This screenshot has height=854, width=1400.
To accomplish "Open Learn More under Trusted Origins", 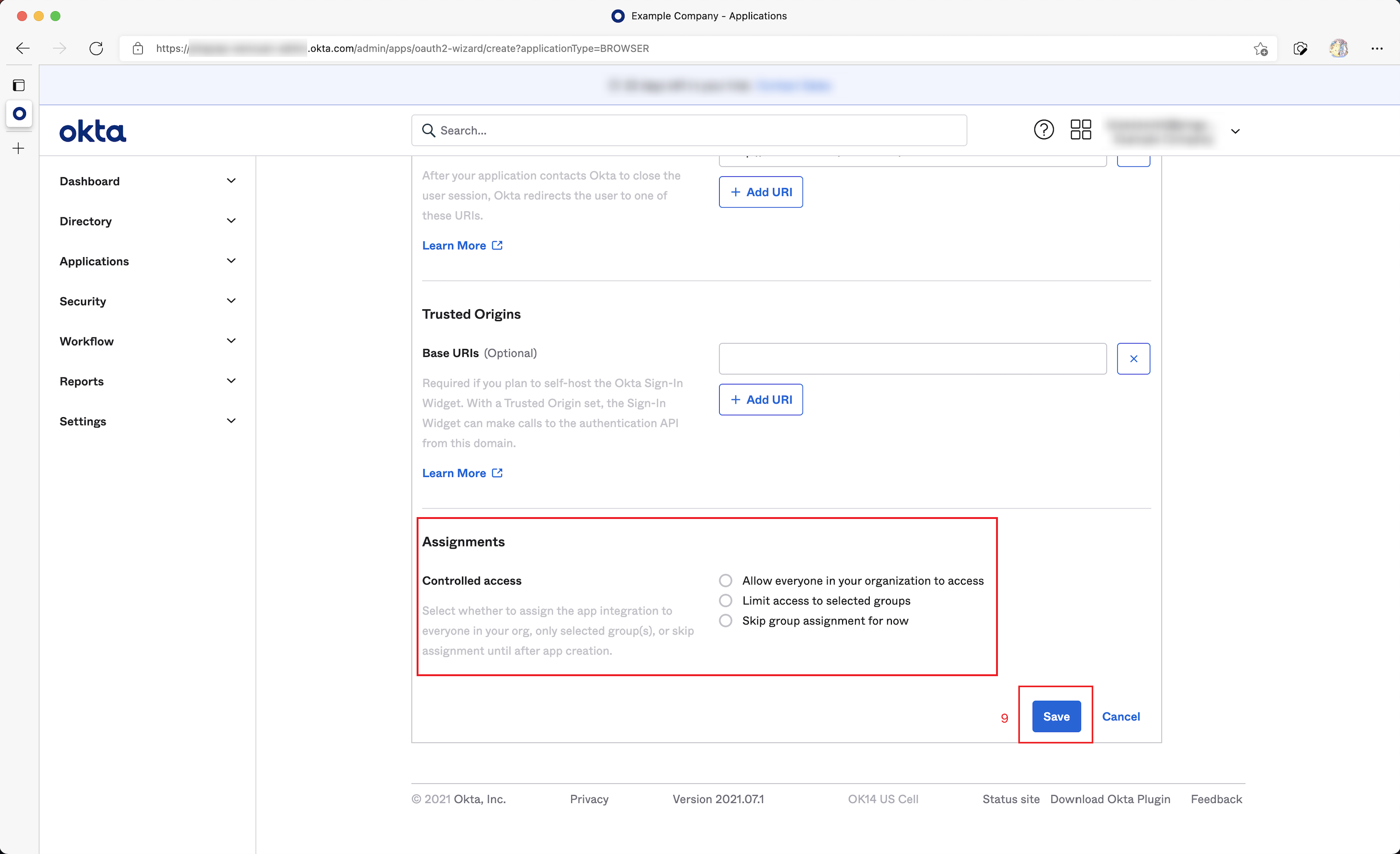I will click(454, 473).
